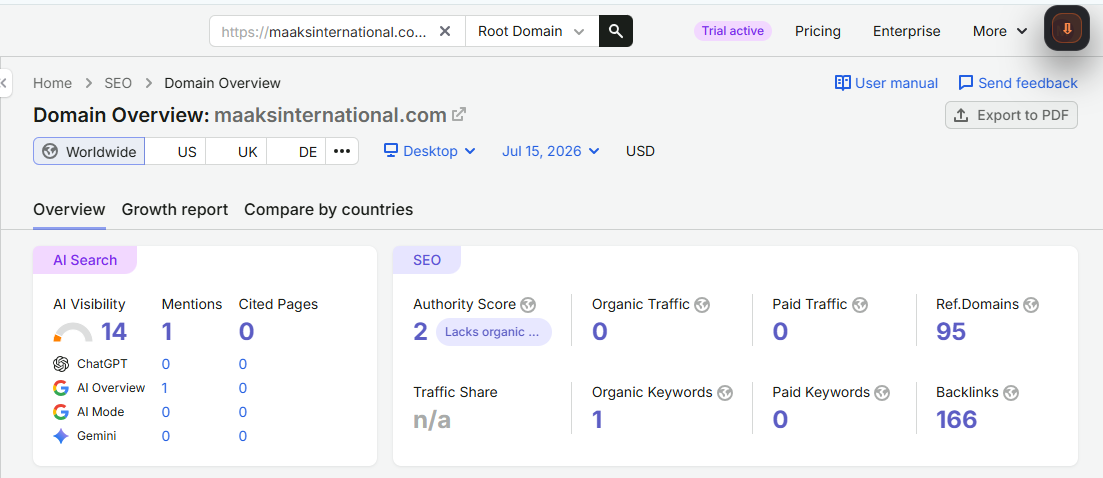The width and height of the screenshot is (1103, 478).
Task: Open the Jul 15, 2026 date picker
Action: (551, 150)
